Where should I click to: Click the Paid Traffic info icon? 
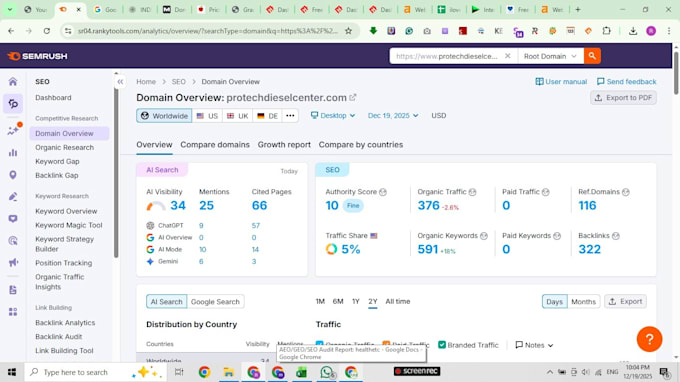click(x=546, y=192)
